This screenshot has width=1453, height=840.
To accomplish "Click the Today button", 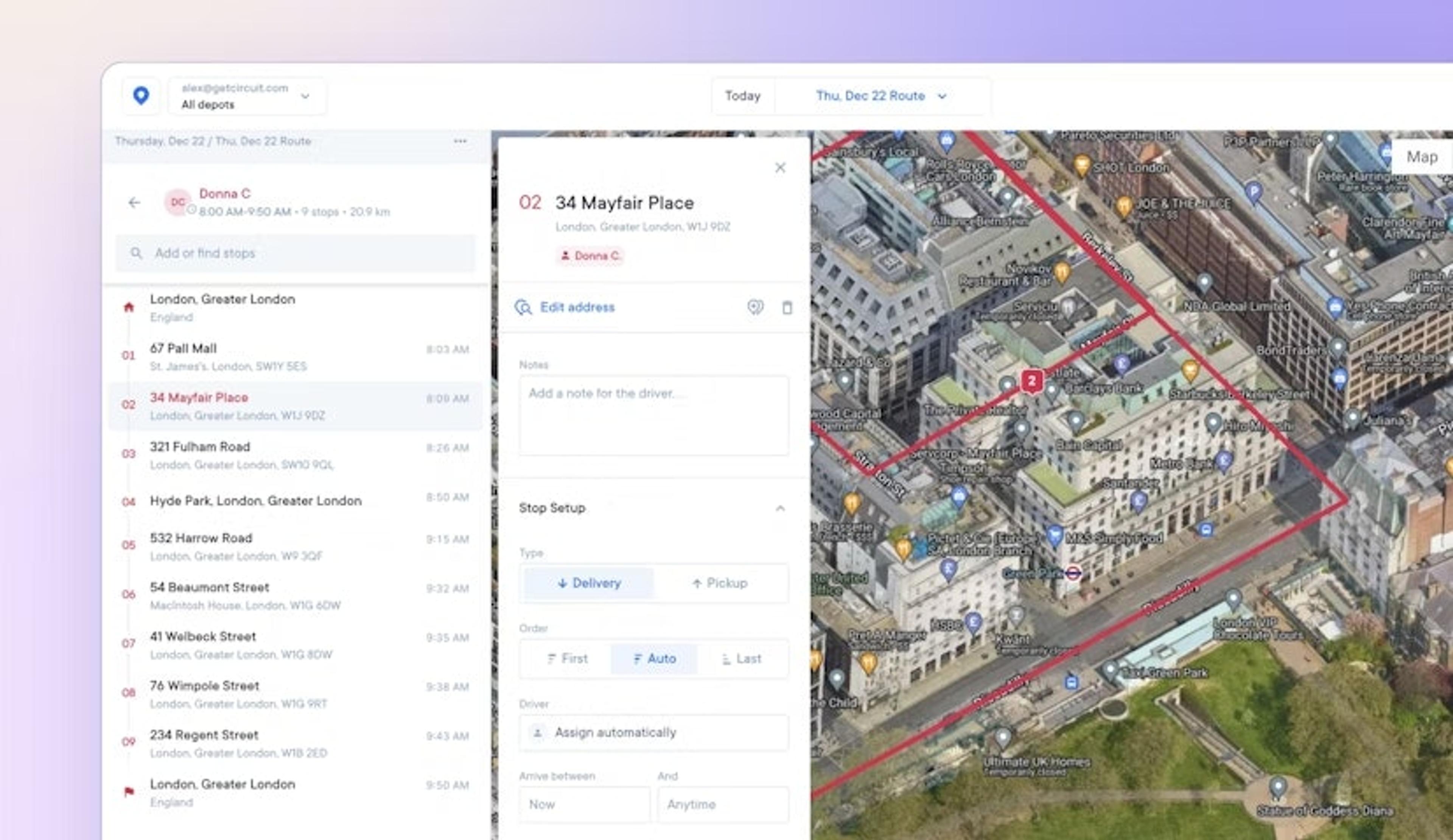I will click(x=742, y=96).
